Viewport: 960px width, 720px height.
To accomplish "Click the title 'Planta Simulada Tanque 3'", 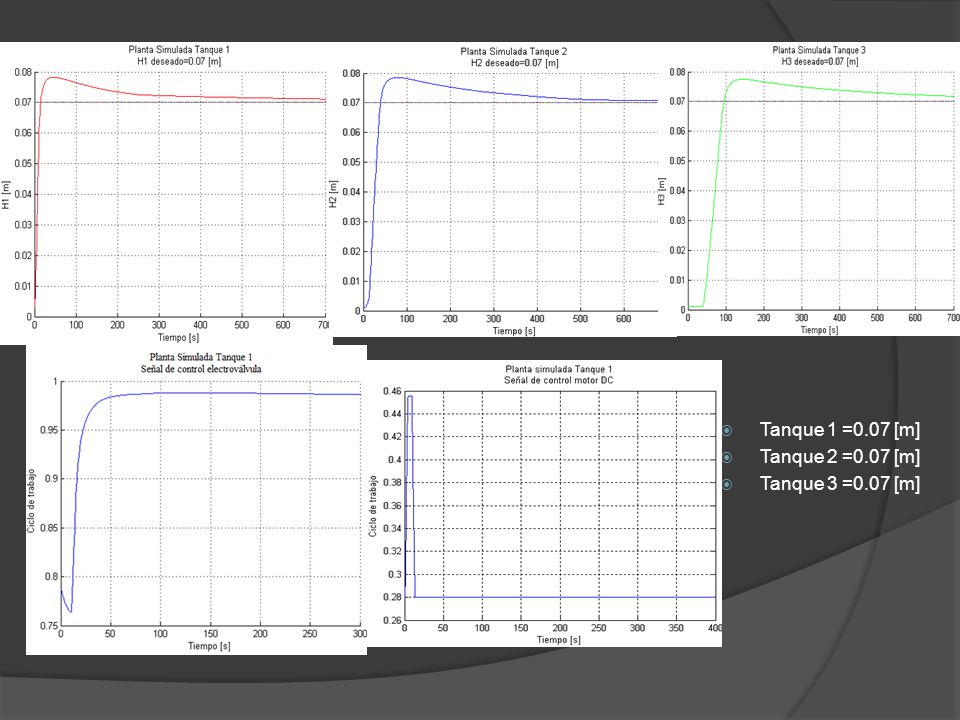I will point(819,50).
